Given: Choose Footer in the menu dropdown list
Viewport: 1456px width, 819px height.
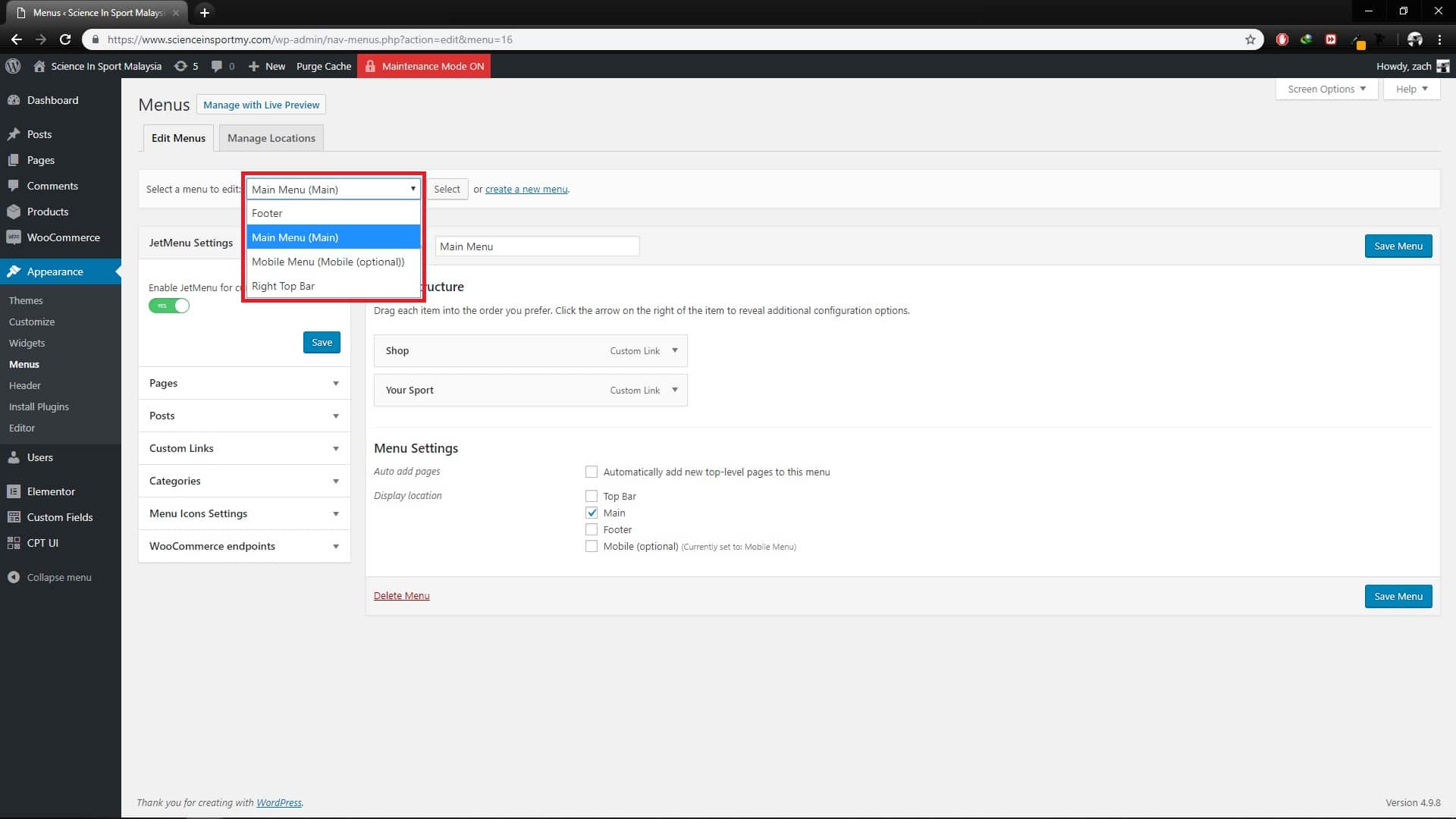Looking at the screenshot, I should coord(334,213).
